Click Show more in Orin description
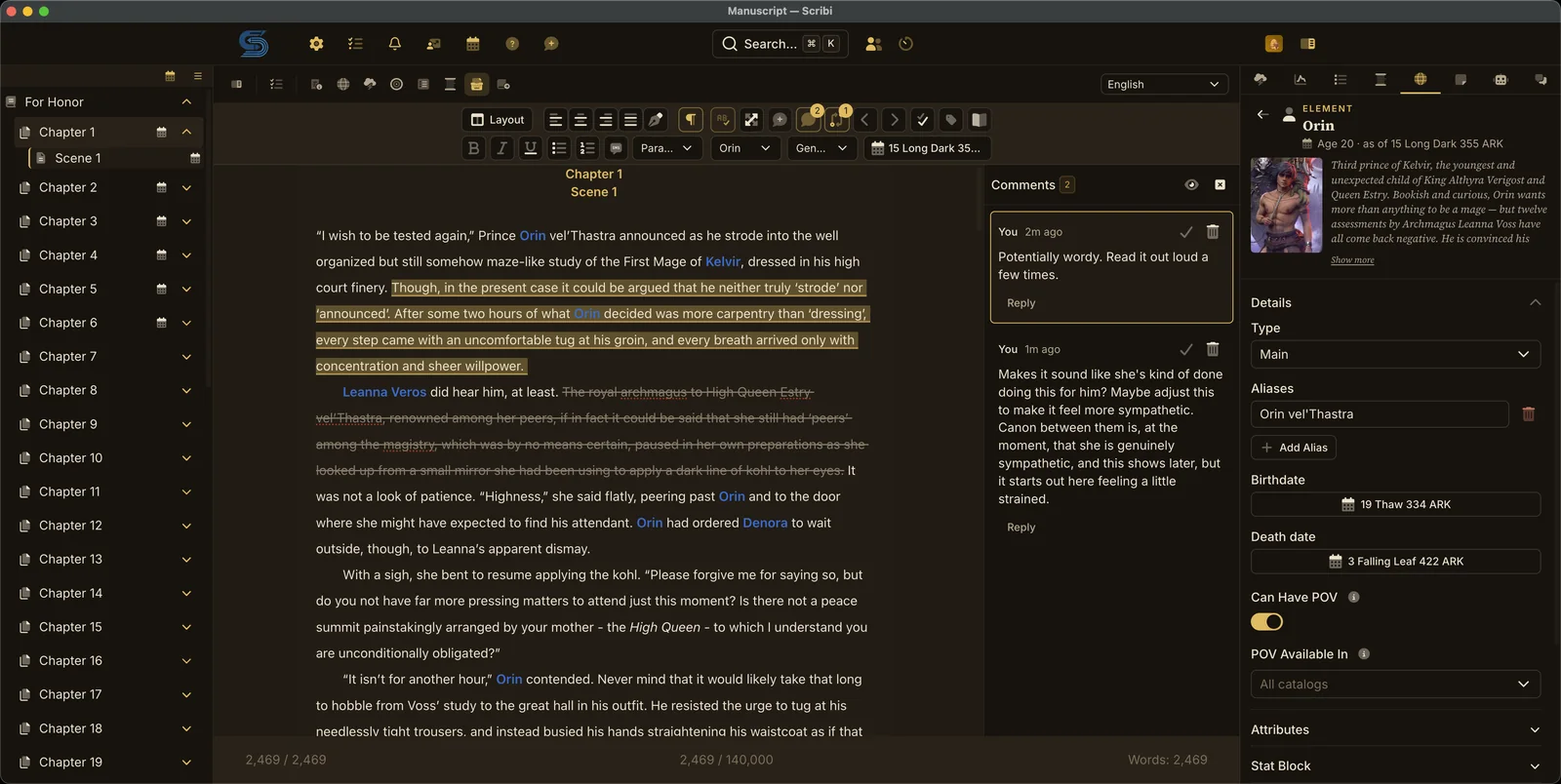This screenshot has width=1561, height=784. point(1352,260)
